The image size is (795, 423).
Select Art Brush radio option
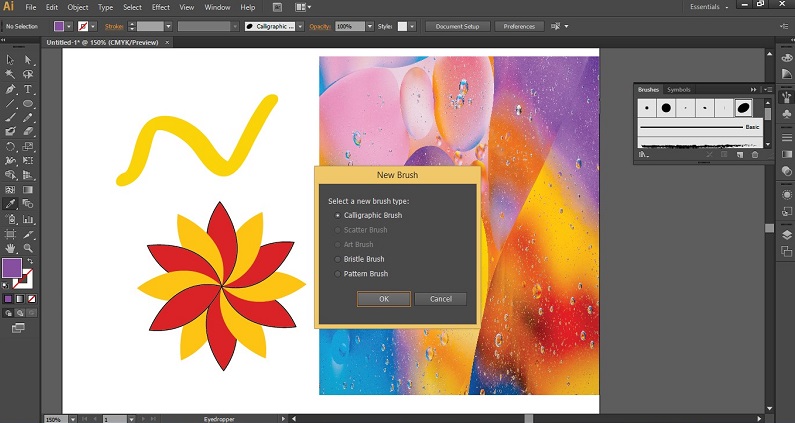[x=338, y=244]
